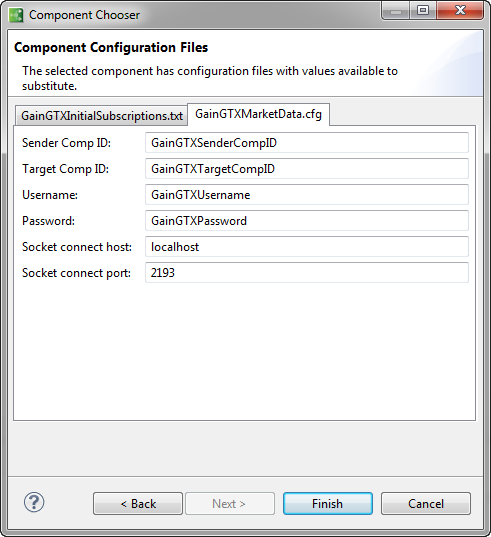
Task: Click the Sender Comp ID label
Action: pos(66,143)
